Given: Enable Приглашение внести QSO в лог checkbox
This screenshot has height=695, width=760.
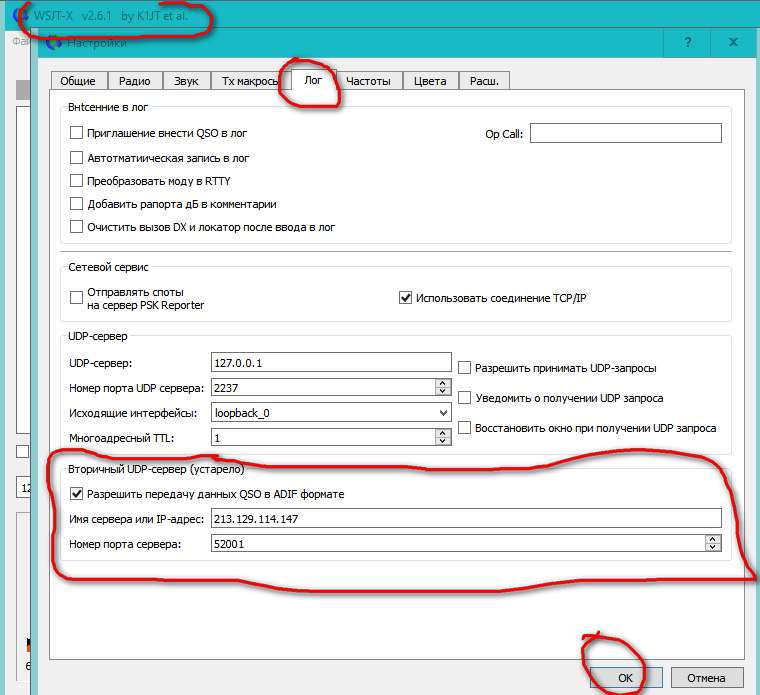Looking at the screenshot, I should (x=77, y=132).
